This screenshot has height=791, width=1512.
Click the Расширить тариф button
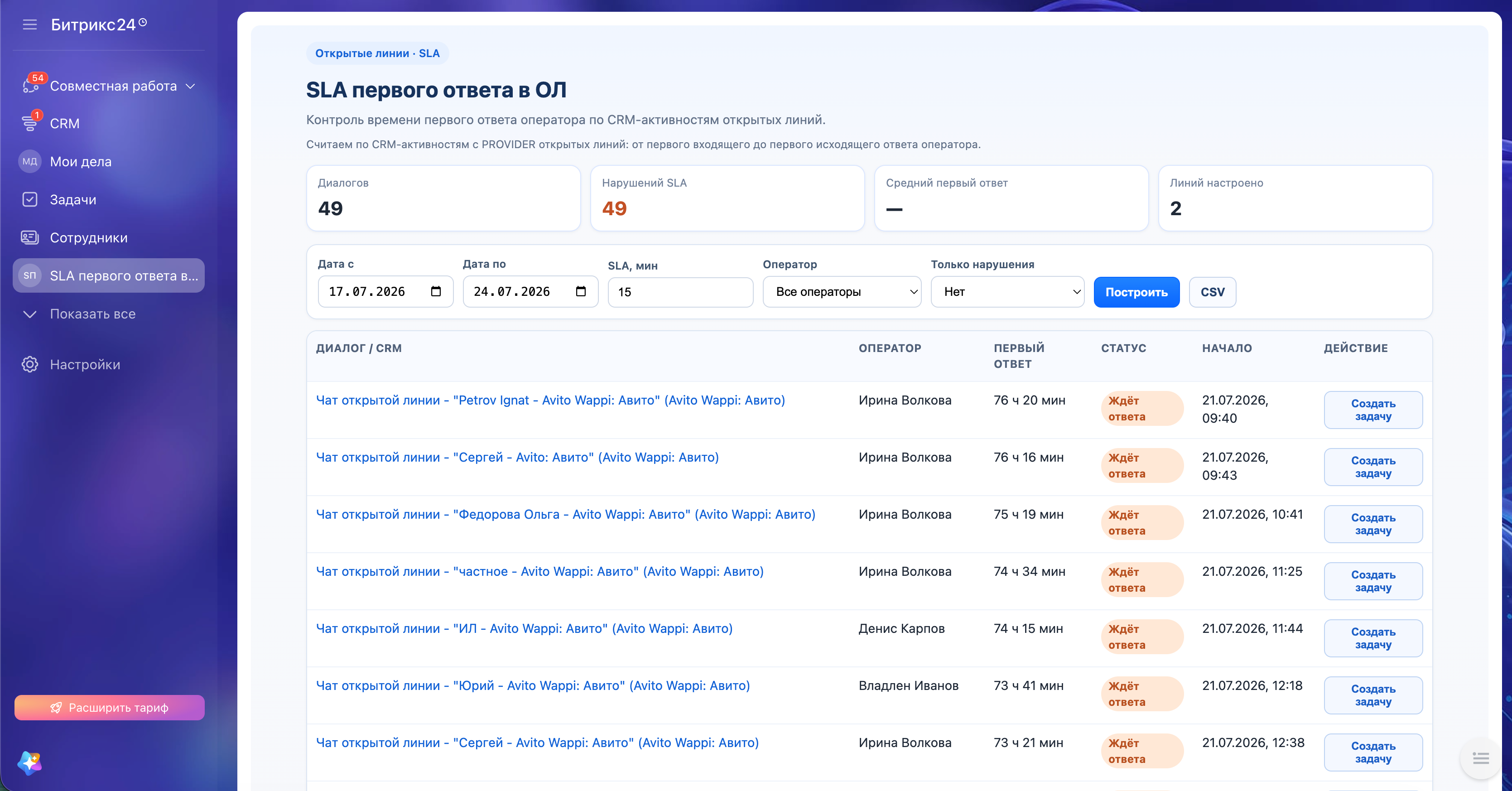pos(110,708)
